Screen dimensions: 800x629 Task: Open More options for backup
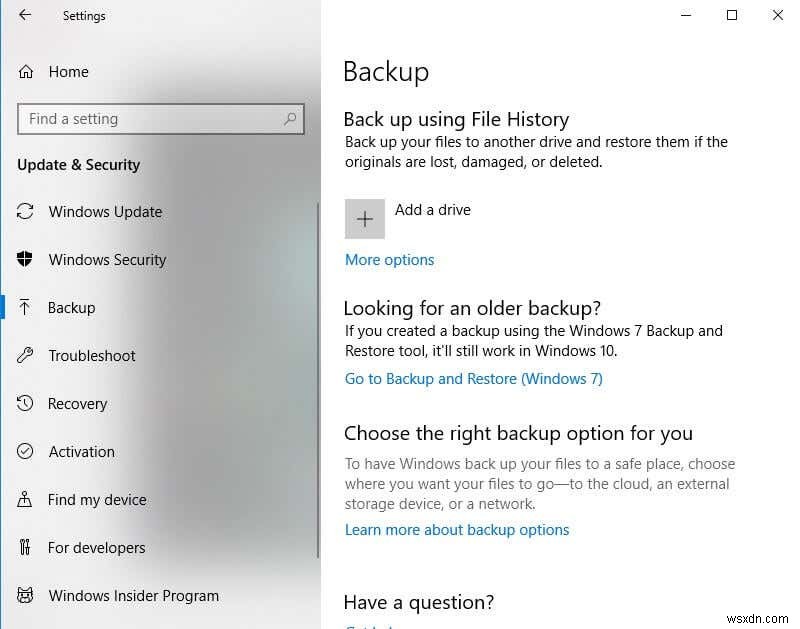(389, 259)
